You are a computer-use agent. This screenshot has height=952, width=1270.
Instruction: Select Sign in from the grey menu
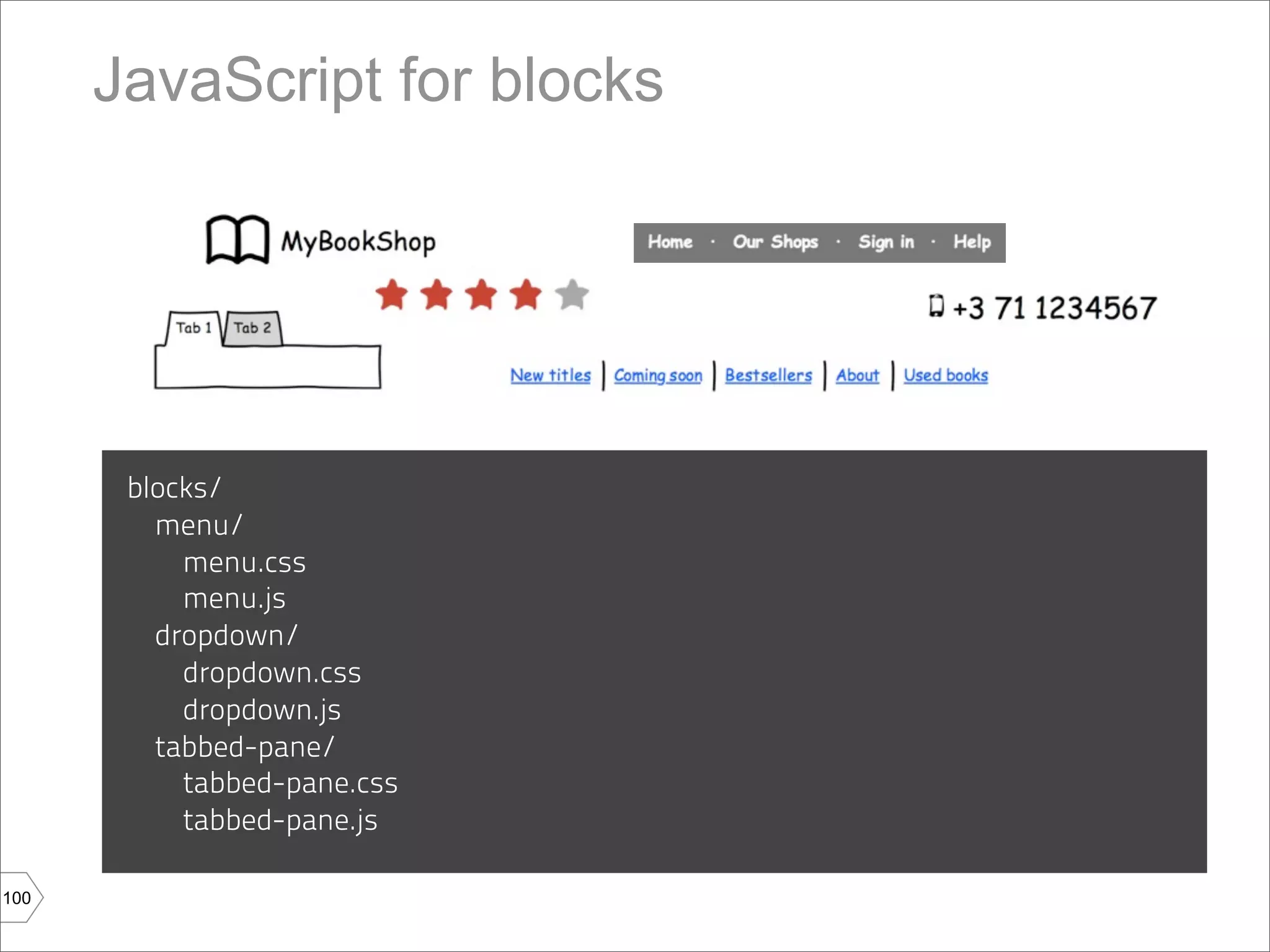[x=886, y=242]
